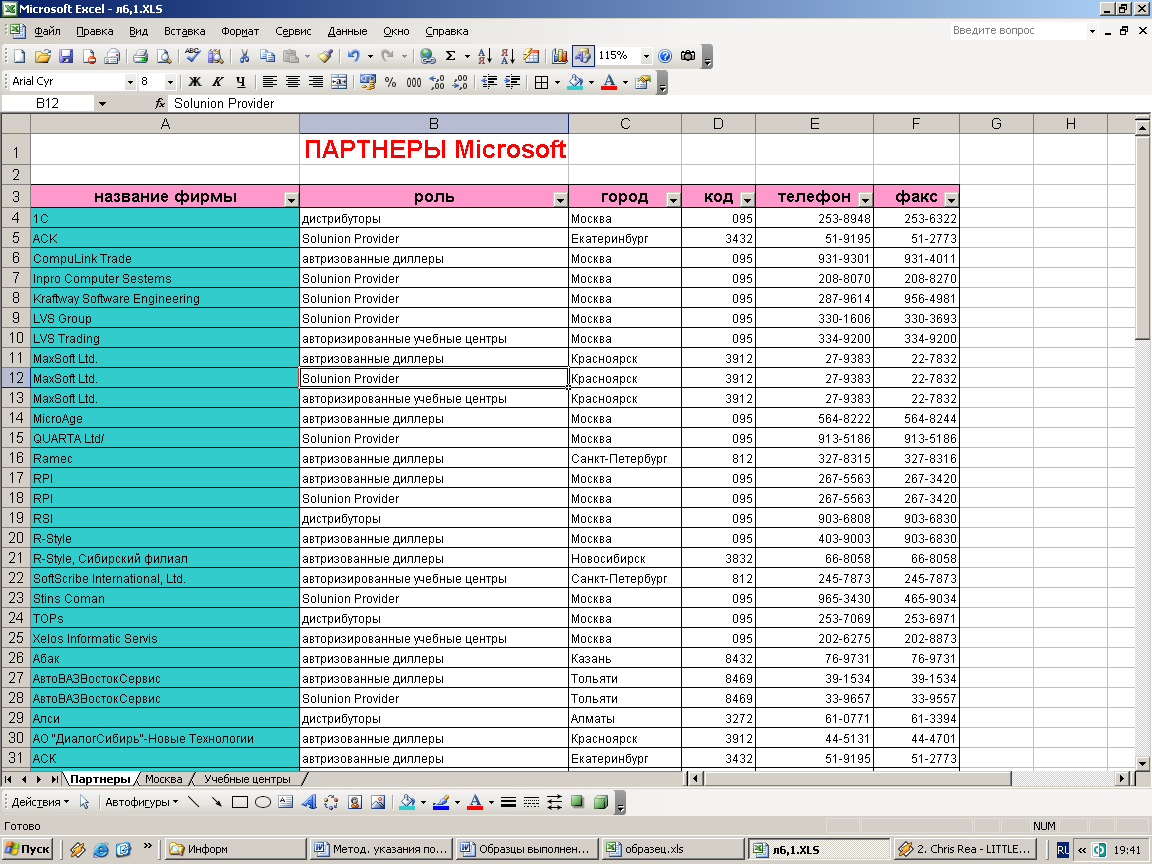Viewport: 1152px width, 864px height.
Task: Draw an arrow with Arrow tool
Action: (x=217, y=802)
